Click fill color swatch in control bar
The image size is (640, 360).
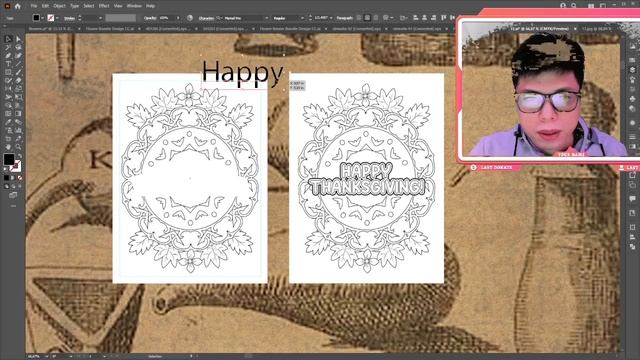(x=36, y=18)
